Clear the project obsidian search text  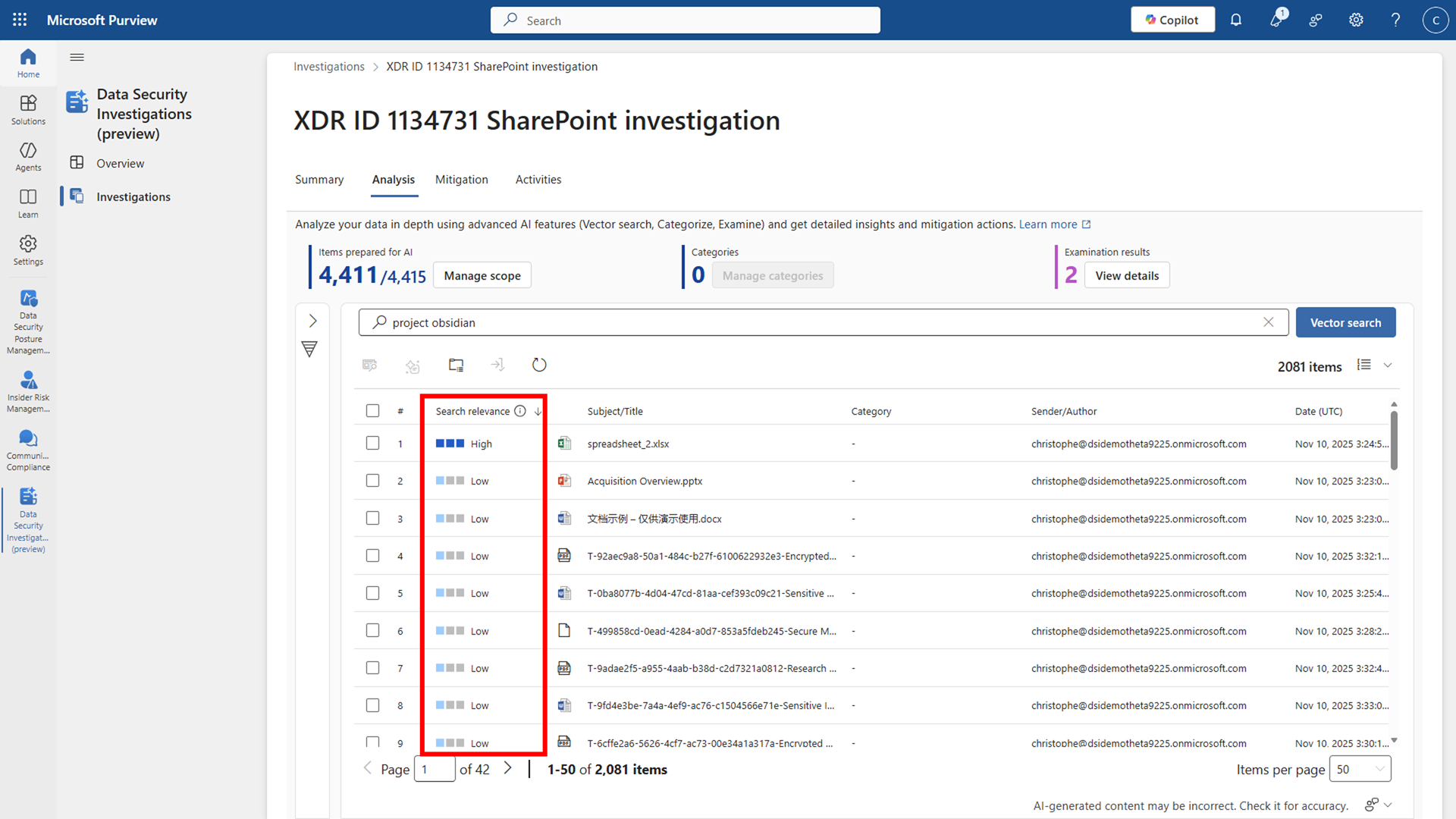click(1268, 322)
